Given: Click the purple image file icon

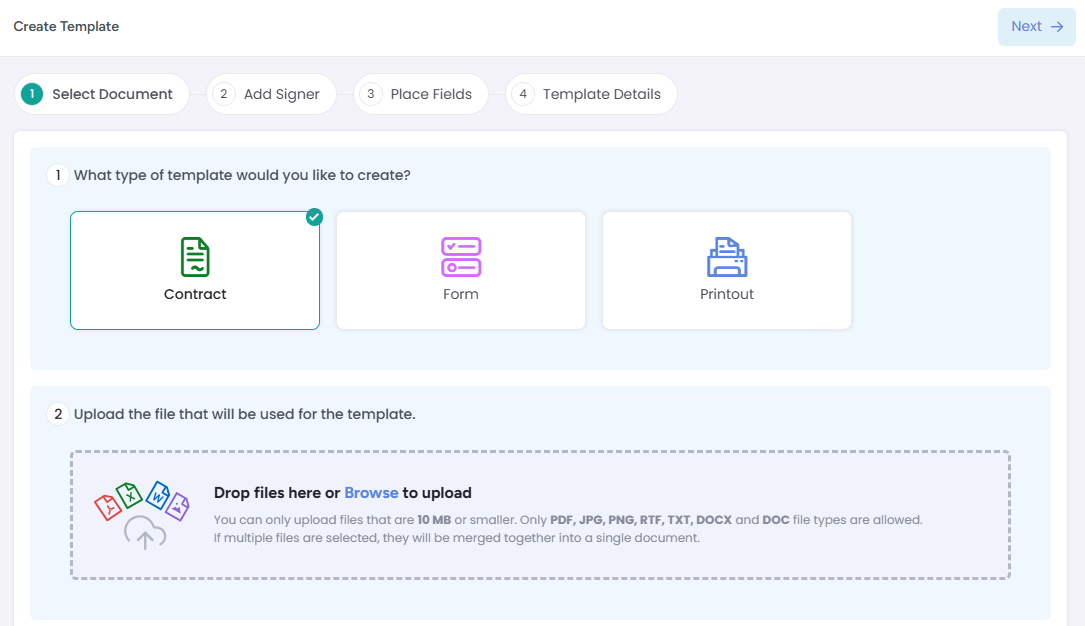Looking at the screenshot, I should pos(178,506).
